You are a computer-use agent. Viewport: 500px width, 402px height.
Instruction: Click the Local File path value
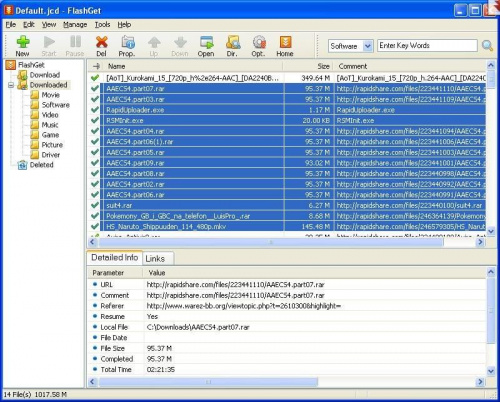pyautogui.click(x=198, y=327)
